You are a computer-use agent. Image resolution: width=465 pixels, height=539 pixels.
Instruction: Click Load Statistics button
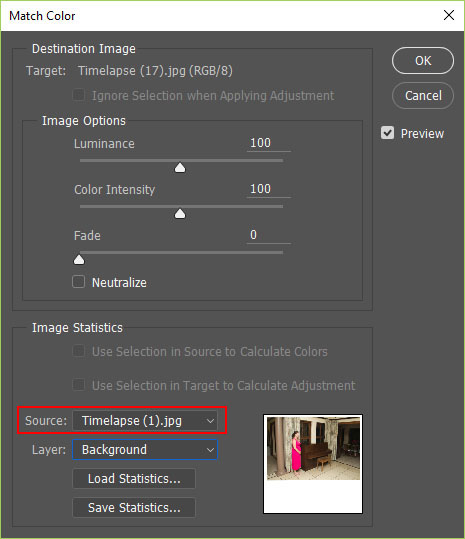[134, 478]
